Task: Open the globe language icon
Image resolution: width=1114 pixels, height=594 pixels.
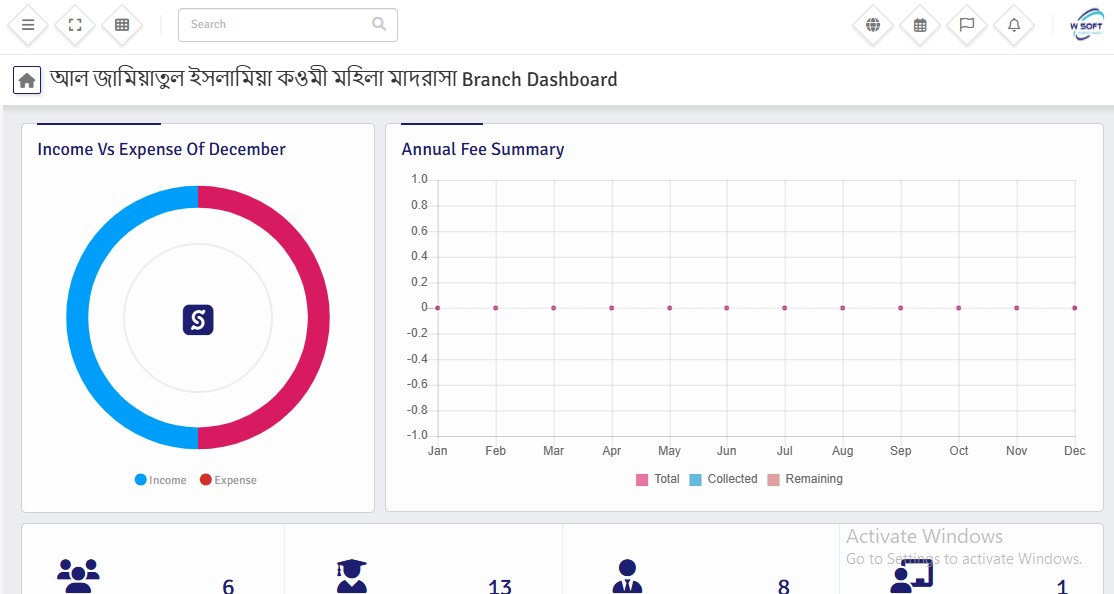Action: tap(873, 25)
